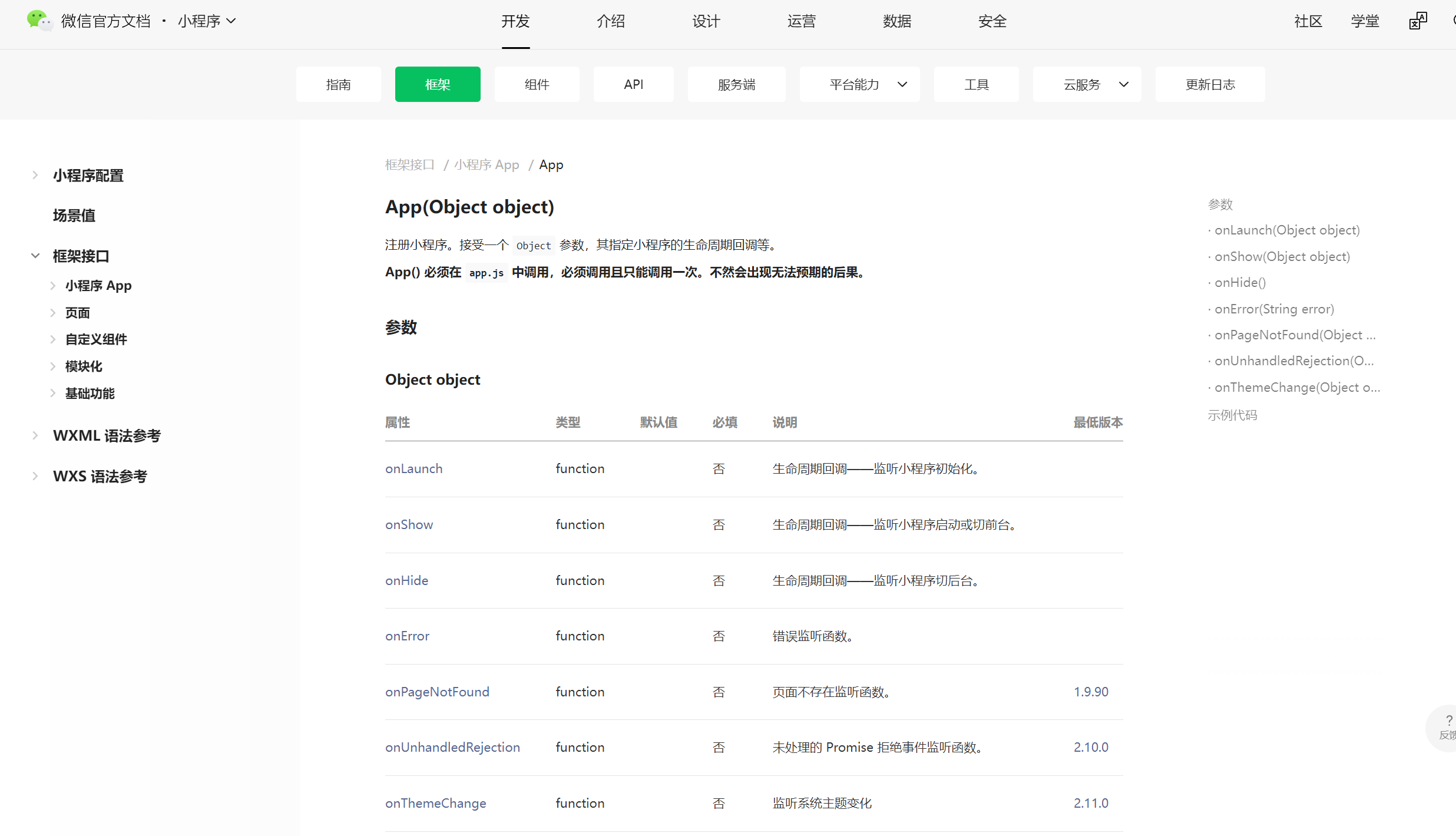Open the onPageNotFound property link

click(x=437, y=692)
